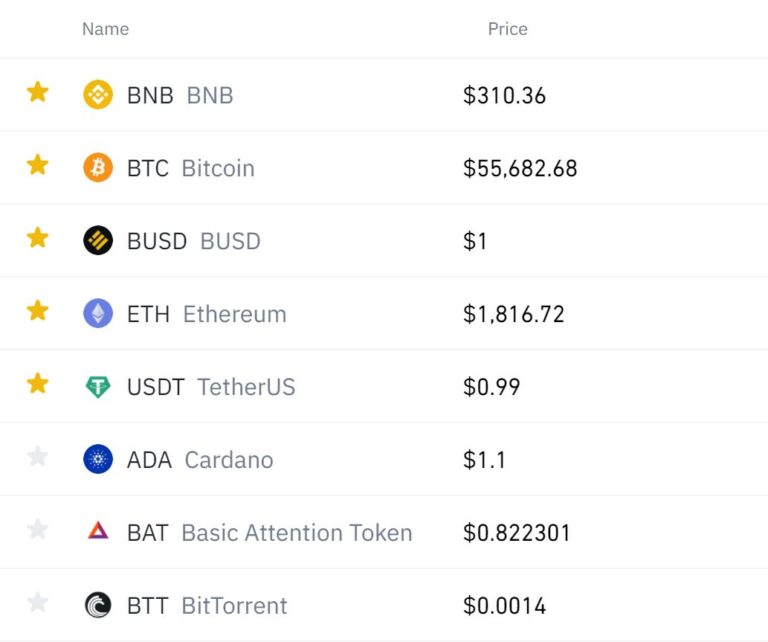The height and width of the screenshot is (642, 768).
Task: Favorite BAT using its gray star
Action: tap(38, 529)
